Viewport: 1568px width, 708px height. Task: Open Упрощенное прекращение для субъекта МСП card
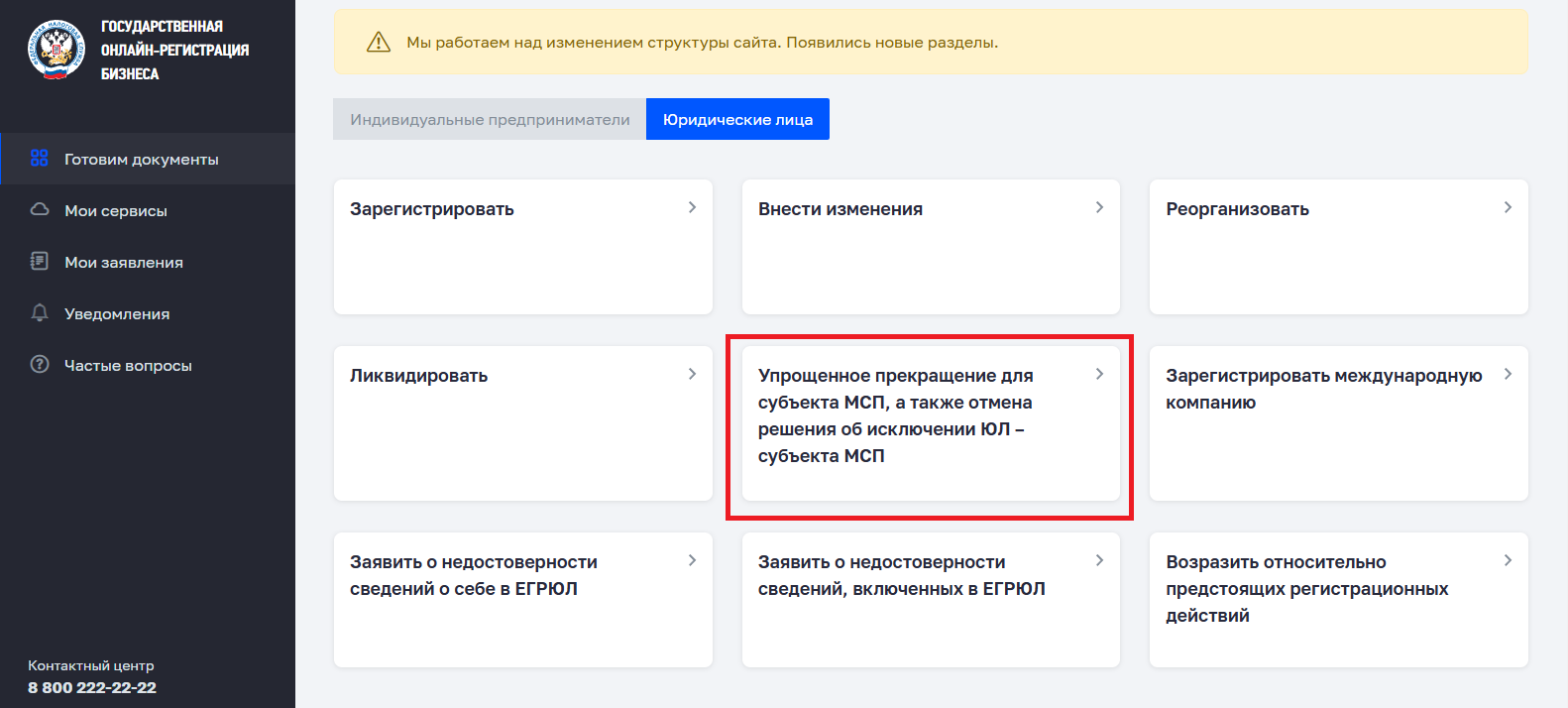[931, 423]
